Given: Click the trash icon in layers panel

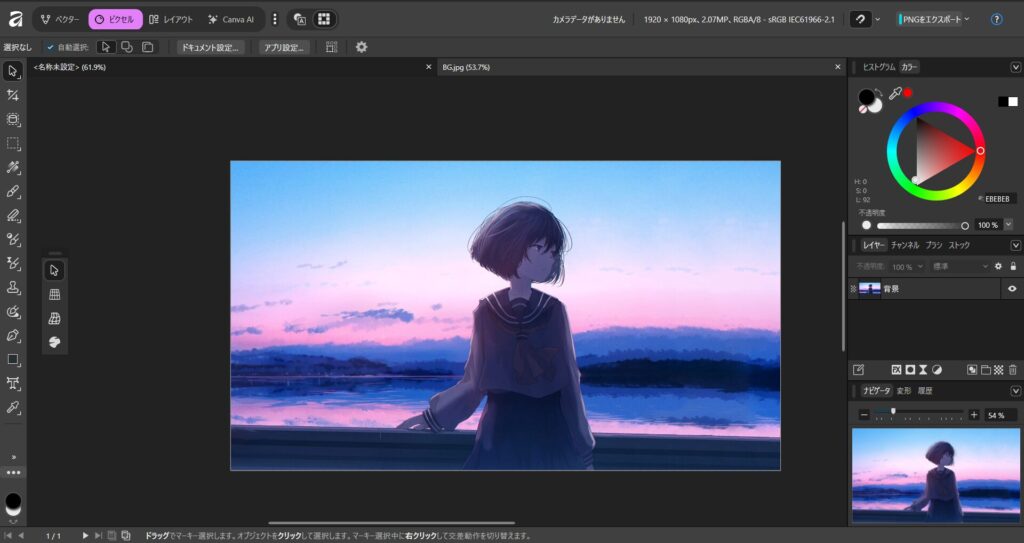Looking at the screenshot, I should [1012, 370].
